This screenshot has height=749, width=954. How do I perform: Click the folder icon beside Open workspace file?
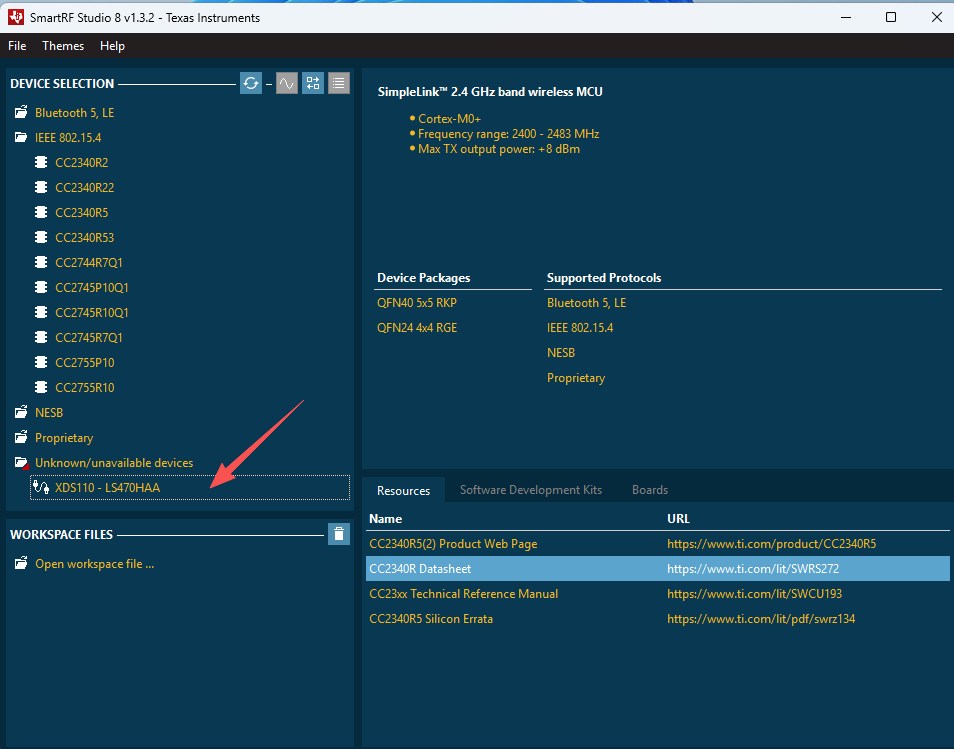(21, 563)
